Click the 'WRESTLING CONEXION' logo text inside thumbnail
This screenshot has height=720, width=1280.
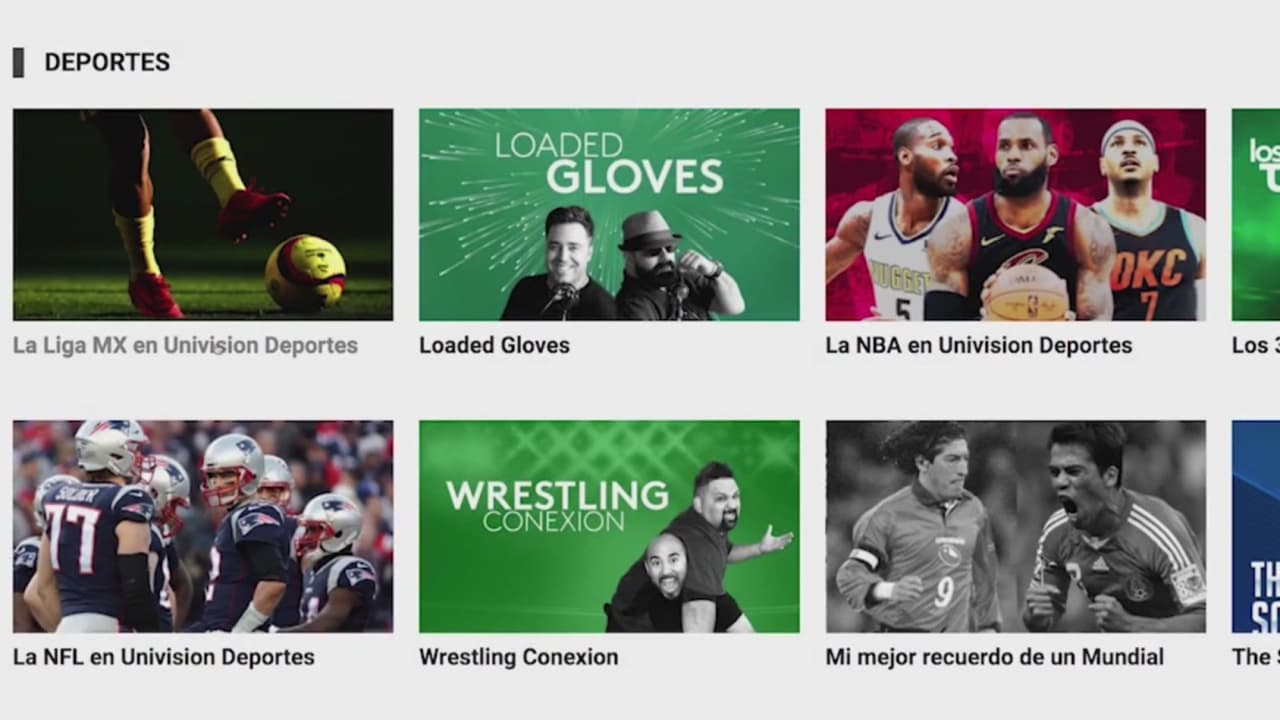[x=557, y=506]
